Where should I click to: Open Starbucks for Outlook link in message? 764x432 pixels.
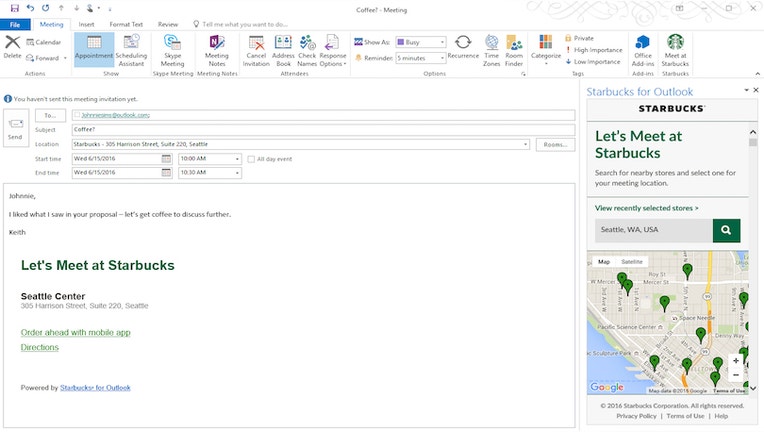point(95,388)
